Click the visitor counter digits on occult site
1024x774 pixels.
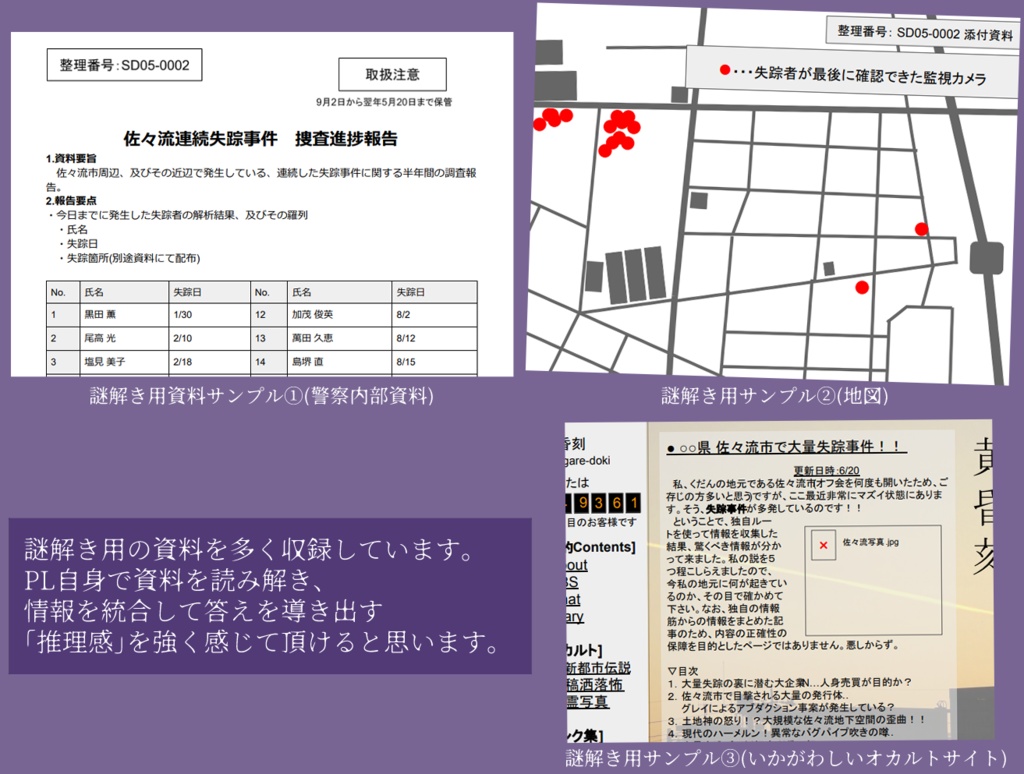pyautogui.click(x=603, y=502)
